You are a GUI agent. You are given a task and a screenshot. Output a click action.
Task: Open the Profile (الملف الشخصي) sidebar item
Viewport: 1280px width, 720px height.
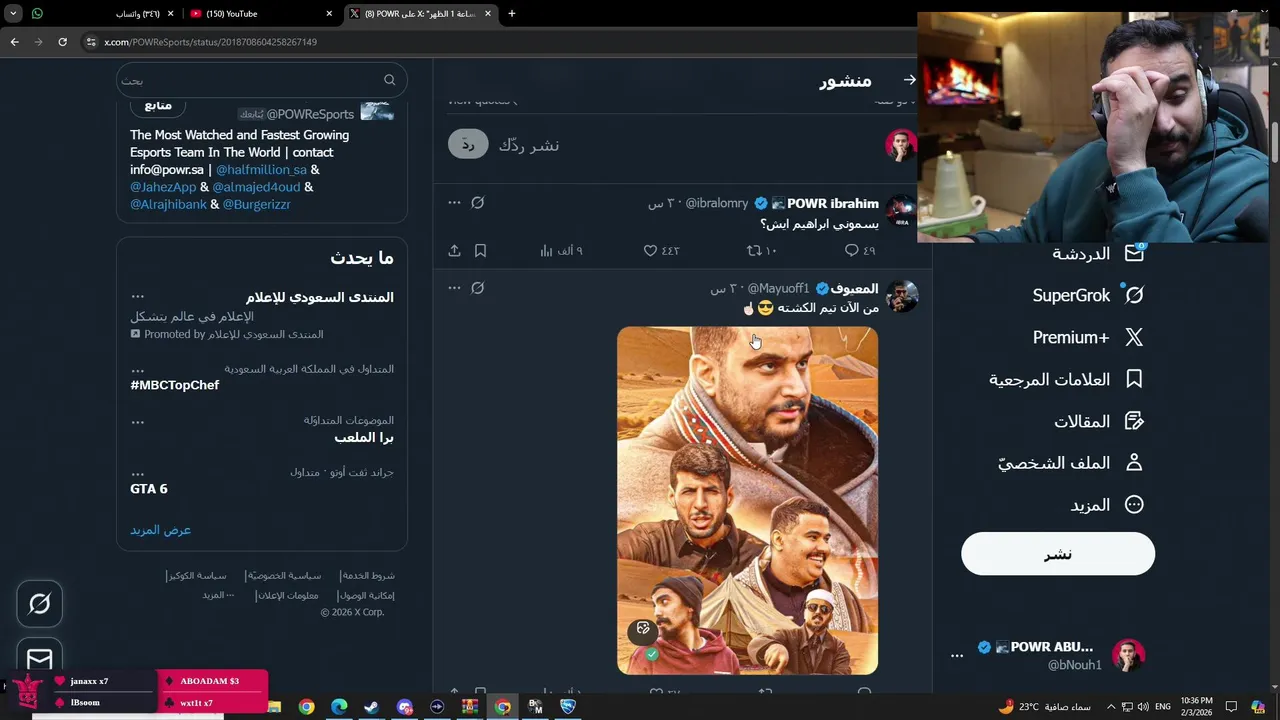[1070, 463]
